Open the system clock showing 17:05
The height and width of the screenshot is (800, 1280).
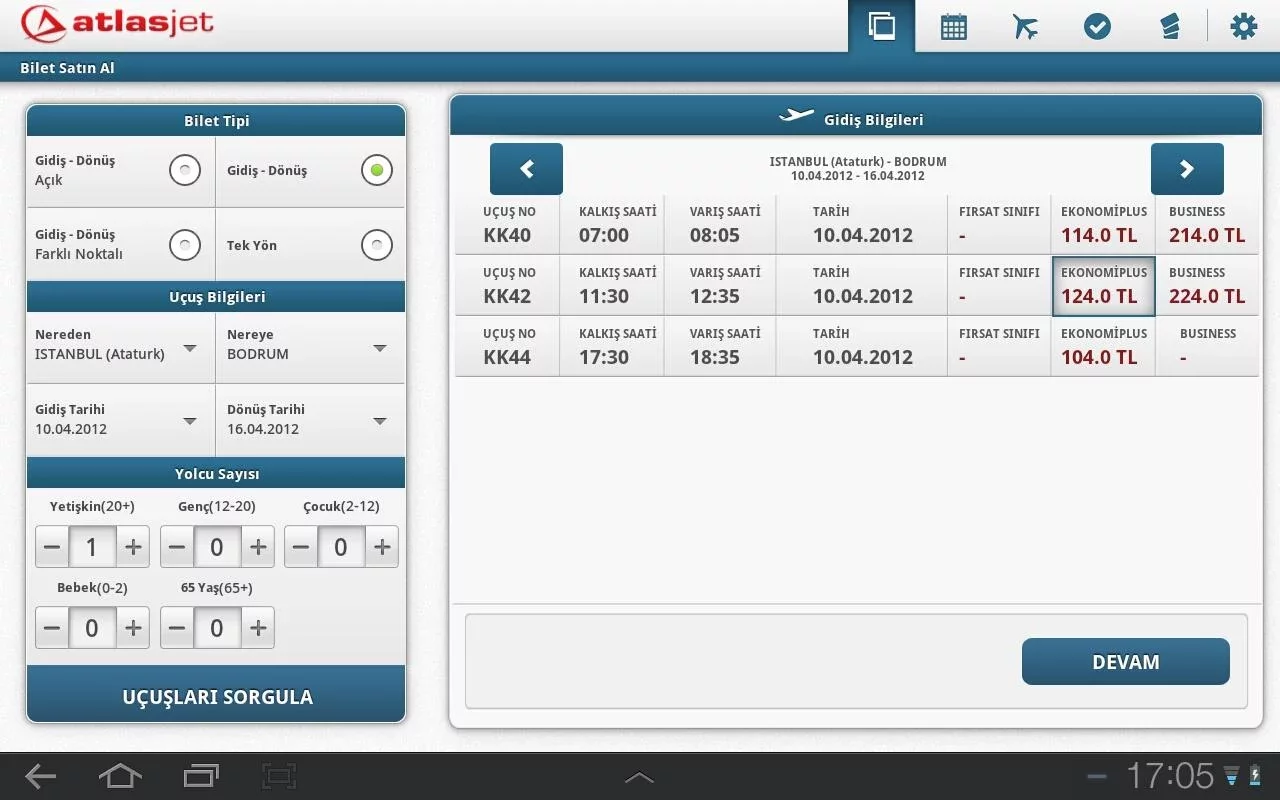coord(1170,776)
